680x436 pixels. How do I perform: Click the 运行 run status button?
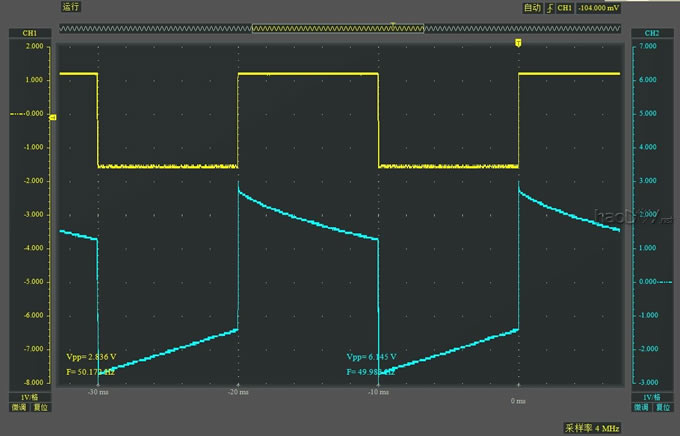click(71, 7)
